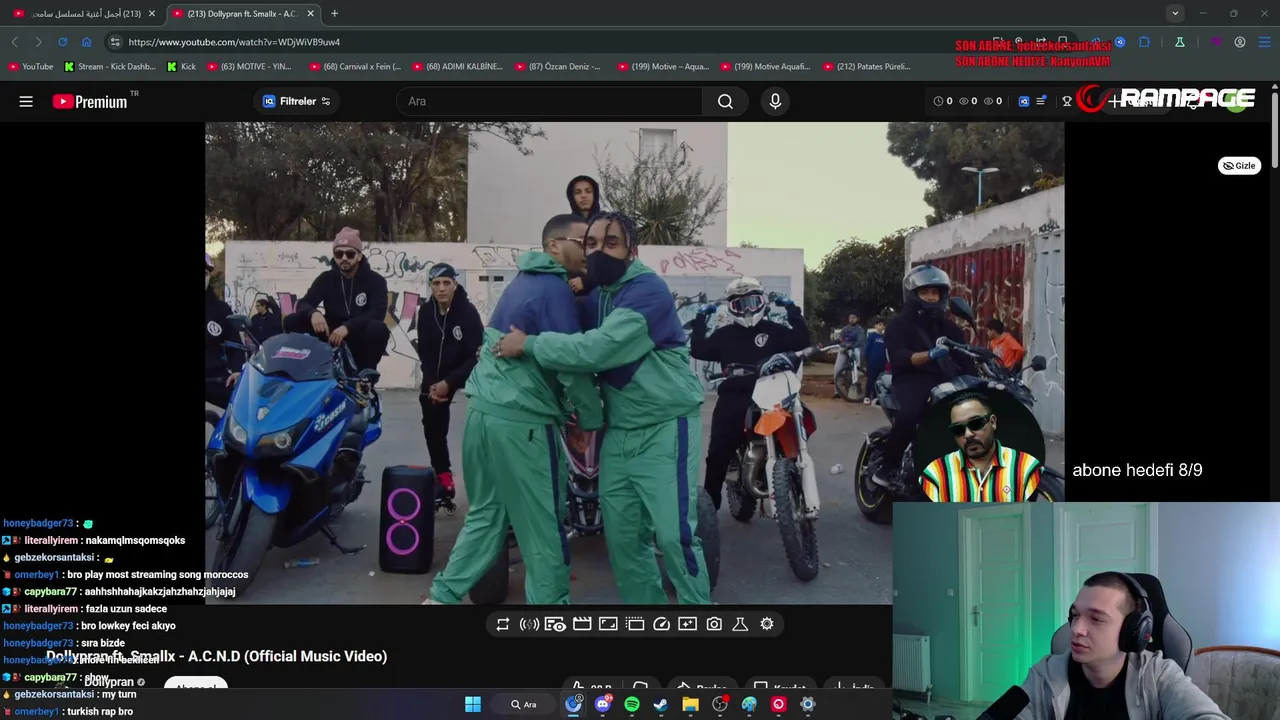Open File Explorer from the taskbar

coord(690,704)
